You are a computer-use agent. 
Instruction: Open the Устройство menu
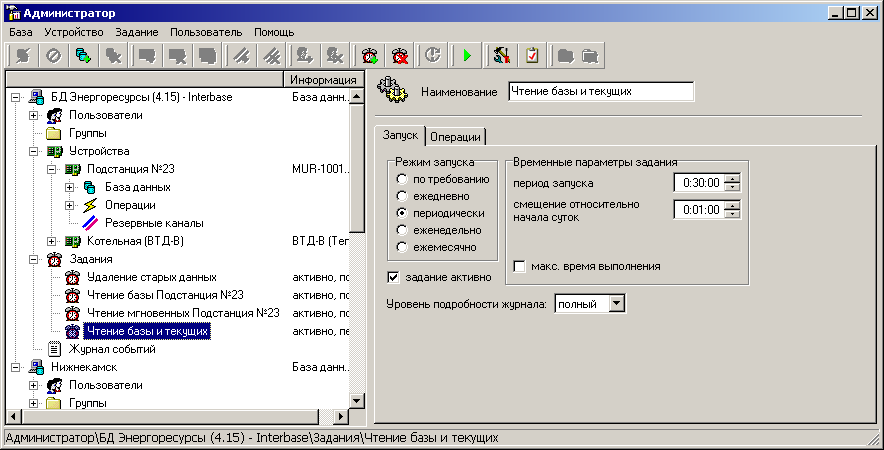click(x=74, y=32)
